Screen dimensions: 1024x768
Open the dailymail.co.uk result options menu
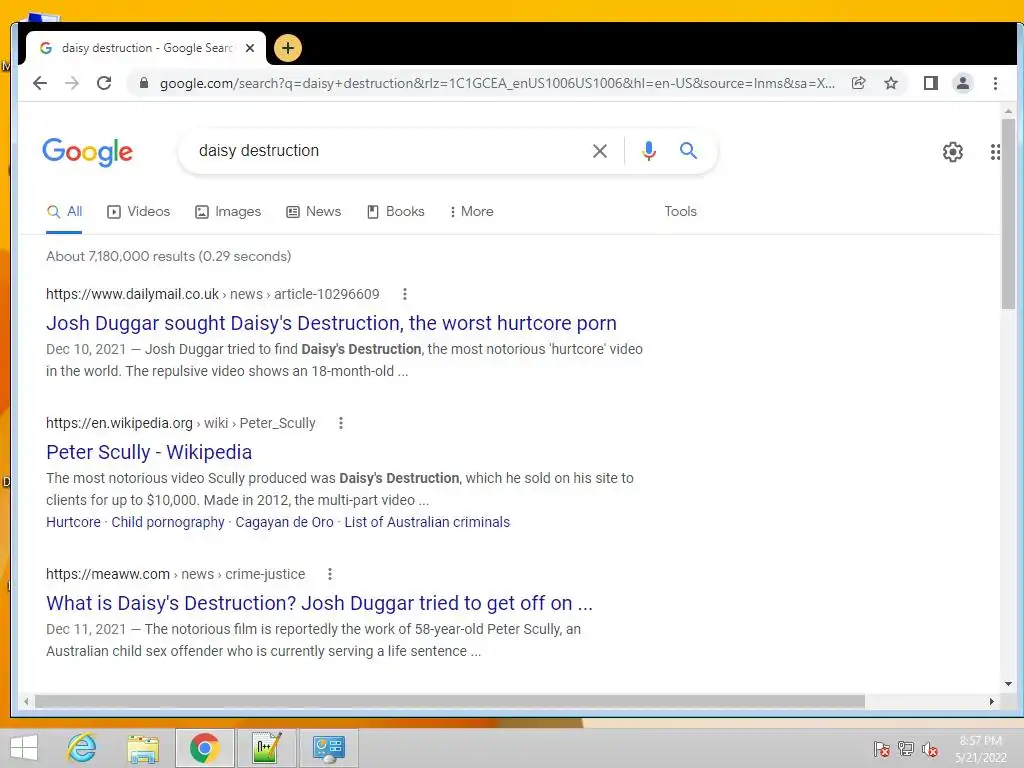pyautogui.click(x=405, y=294)
